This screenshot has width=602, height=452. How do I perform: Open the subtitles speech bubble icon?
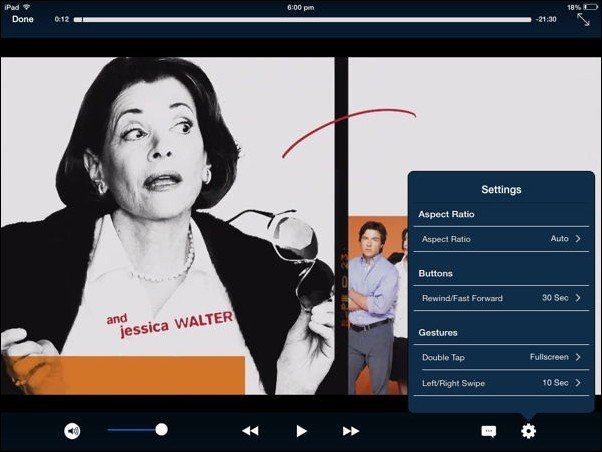click(489, 431)
